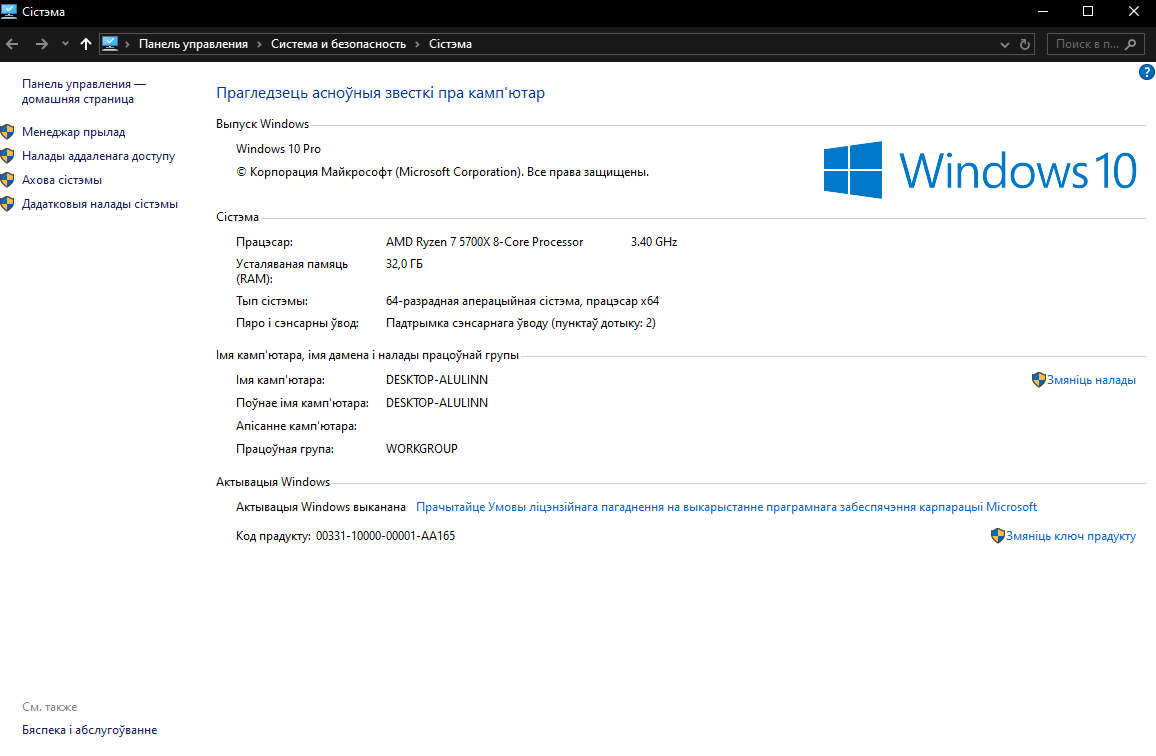The height and width of the screenshot is (756, 1156).
Task: Expand chevron before Панель управления breadcrumb
Action: coord(128,44)
